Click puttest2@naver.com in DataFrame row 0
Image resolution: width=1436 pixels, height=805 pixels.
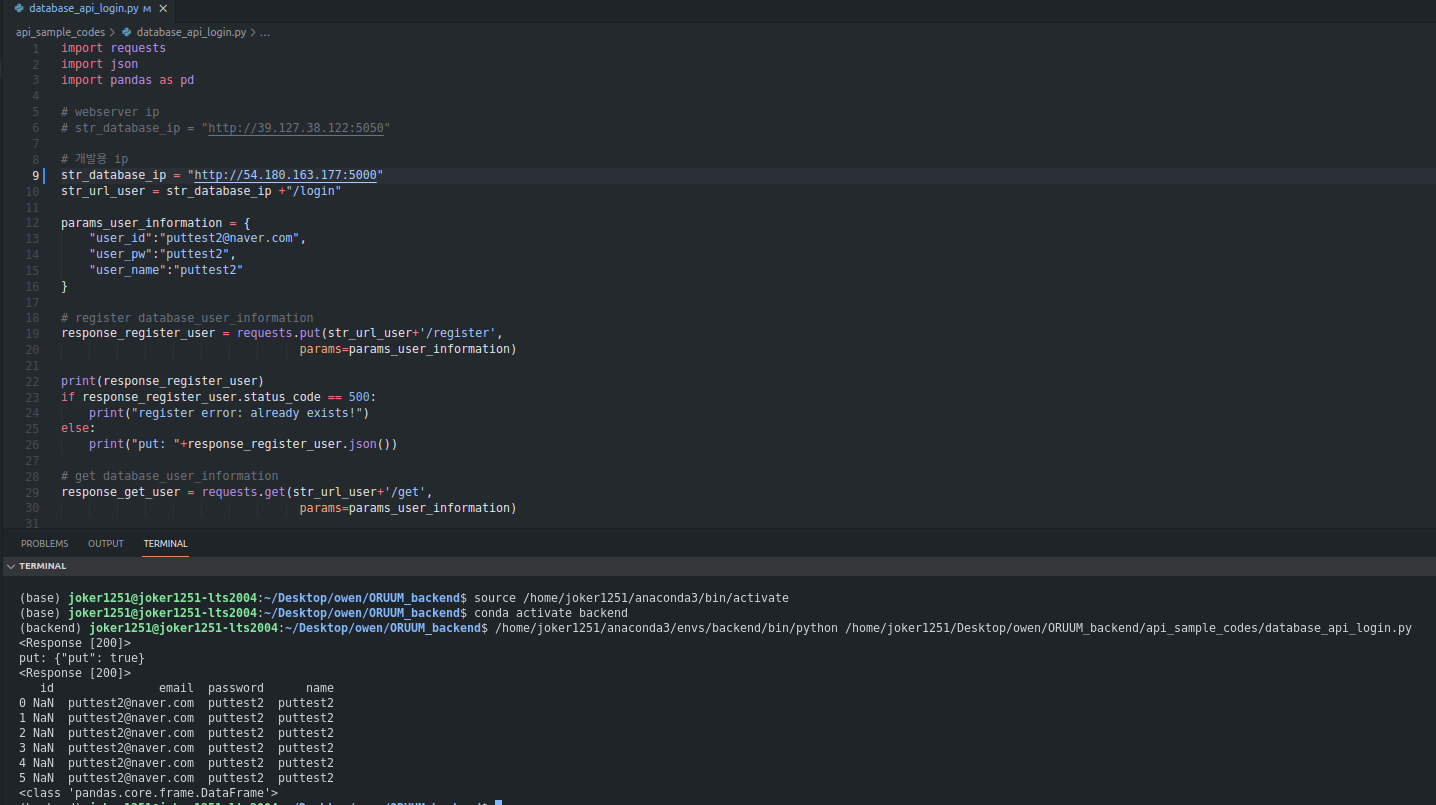[x=131, y=703]
